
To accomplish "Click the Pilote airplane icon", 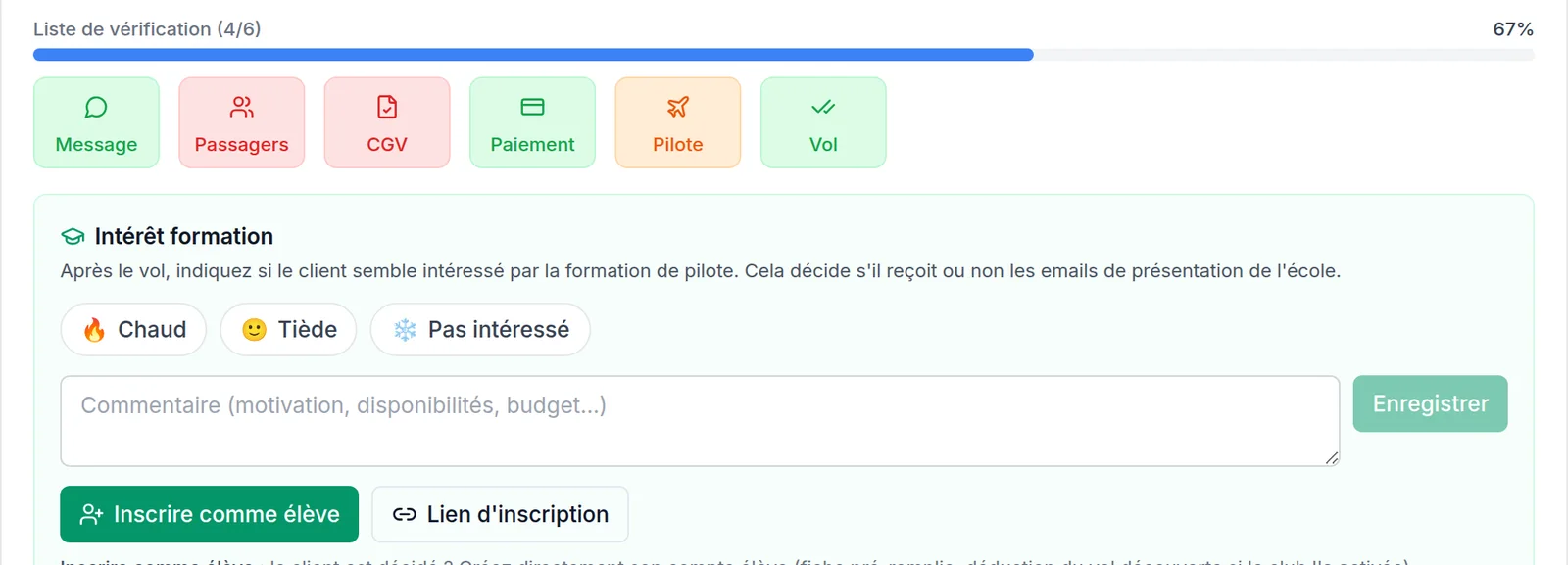I will tap(678, 107).
